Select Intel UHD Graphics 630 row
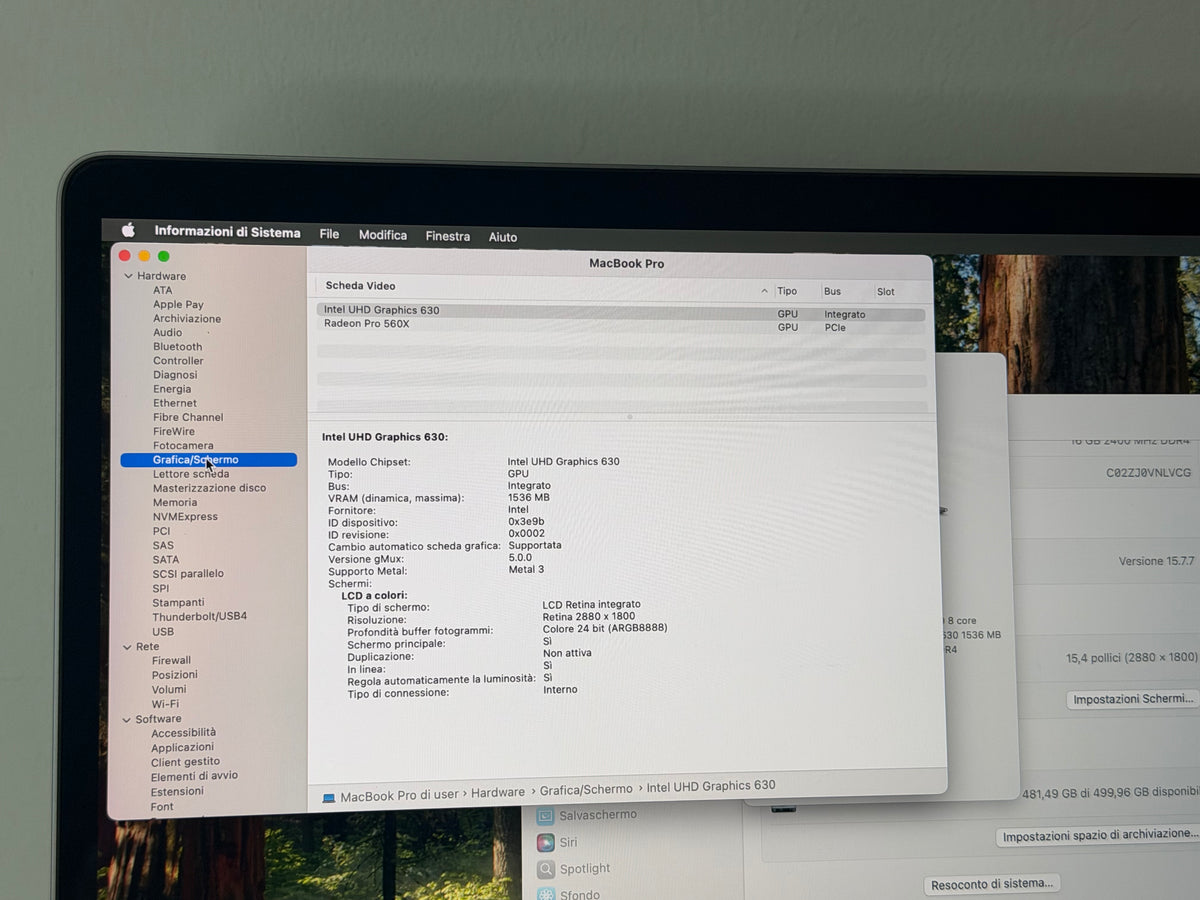 point(621,312)
